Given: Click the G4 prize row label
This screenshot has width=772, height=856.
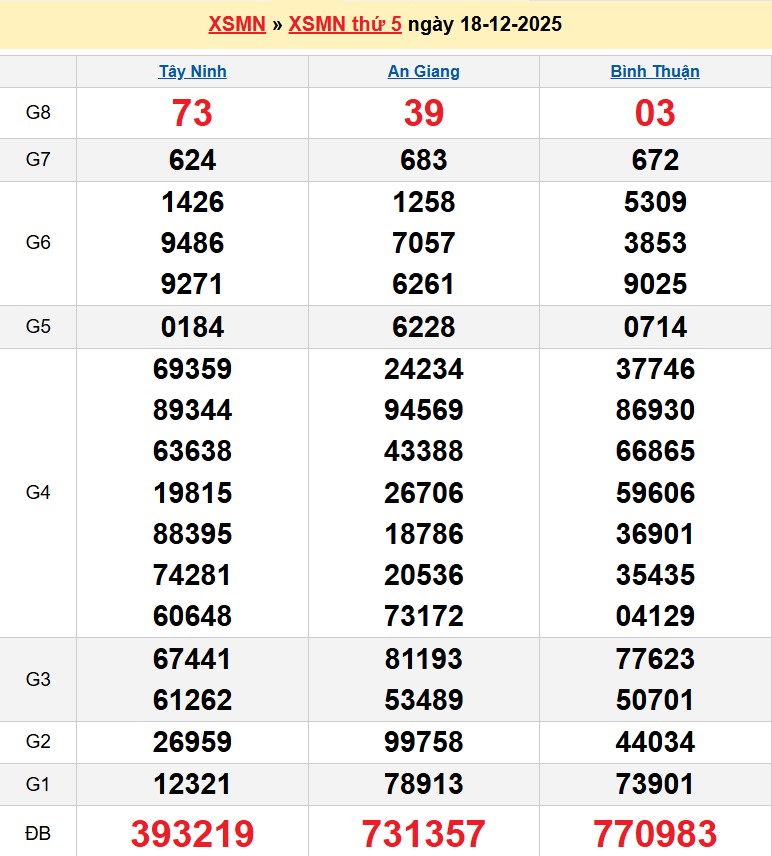Looking at the screenshot, I should coord(38,493).
